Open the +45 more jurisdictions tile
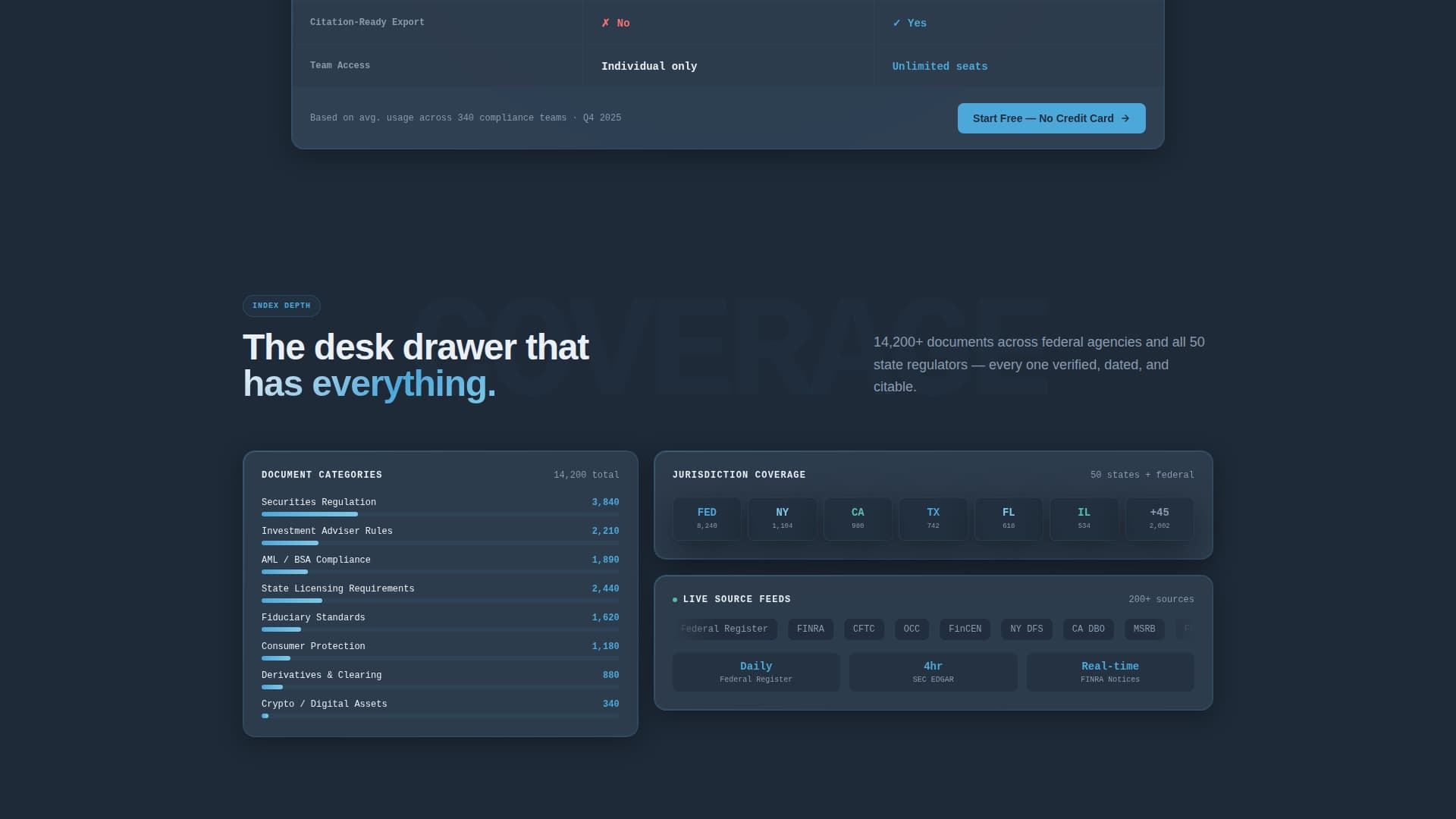The height and width of the screenshot is (819, 1456). (1159, 519)
